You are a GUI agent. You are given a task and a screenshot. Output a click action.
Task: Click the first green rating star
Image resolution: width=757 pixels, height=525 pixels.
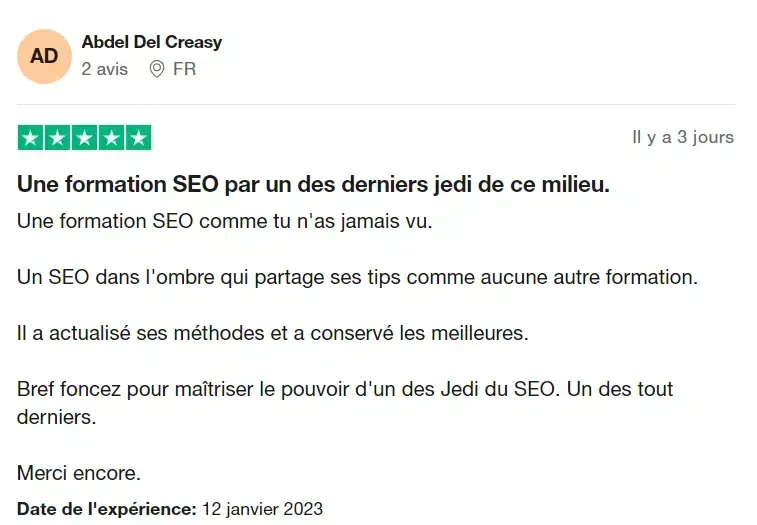(x=30, y=138)
